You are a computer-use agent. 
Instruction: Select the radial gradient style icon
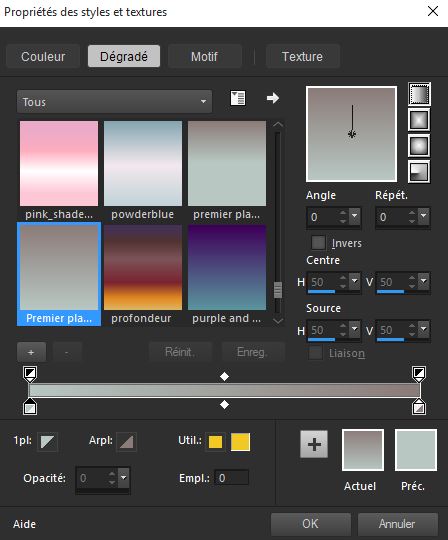pyautogui.click(x=419, y=172)
